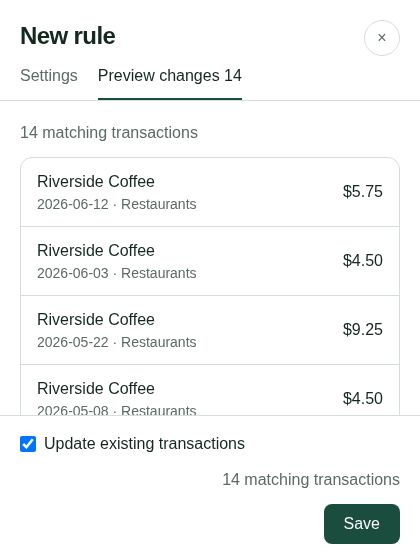Select the Riverside Coffee transaction dated 2026-06-03
The height and width of the screenshot is (560, 420).
pos(210,261)
